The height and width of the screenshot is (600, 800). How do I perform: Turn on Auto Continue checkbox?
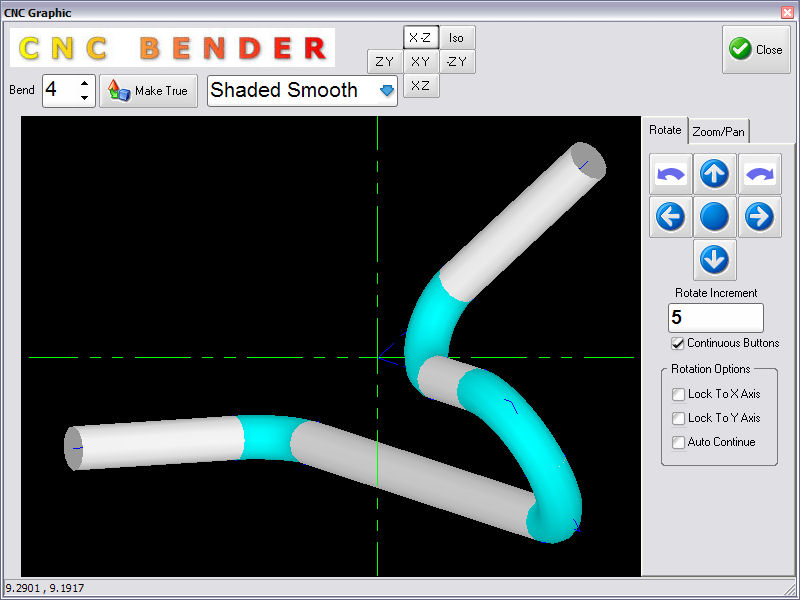[679, 442]
